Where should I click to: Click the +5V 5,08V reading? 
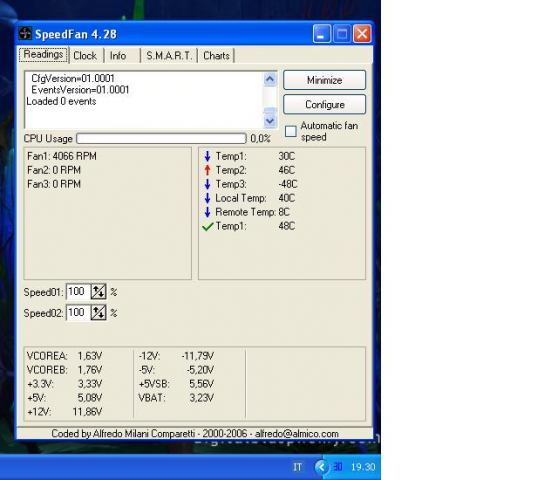pos(64,397)
